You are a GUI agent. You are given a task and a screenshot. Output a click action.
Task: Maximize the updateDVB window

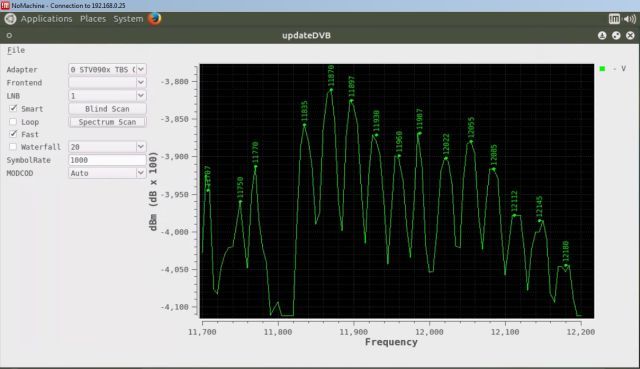coord(616,36)
